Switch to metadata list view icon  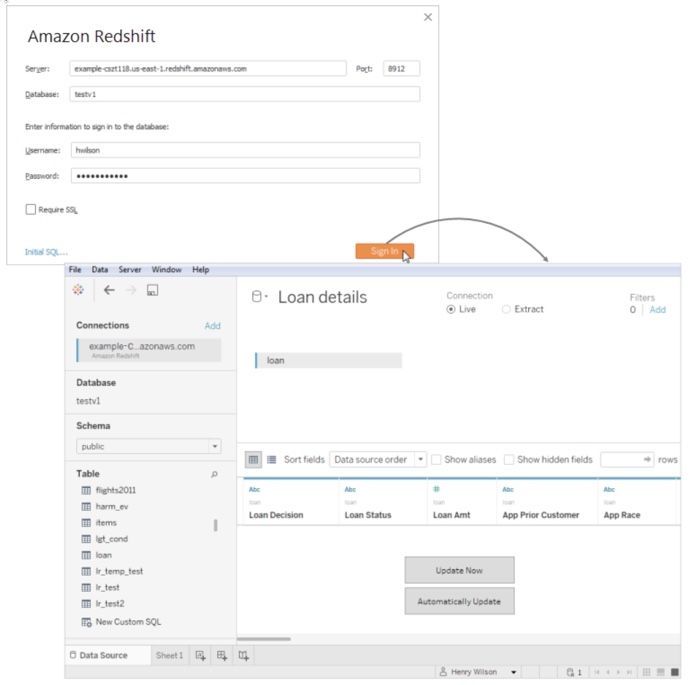tap(271, 460)
